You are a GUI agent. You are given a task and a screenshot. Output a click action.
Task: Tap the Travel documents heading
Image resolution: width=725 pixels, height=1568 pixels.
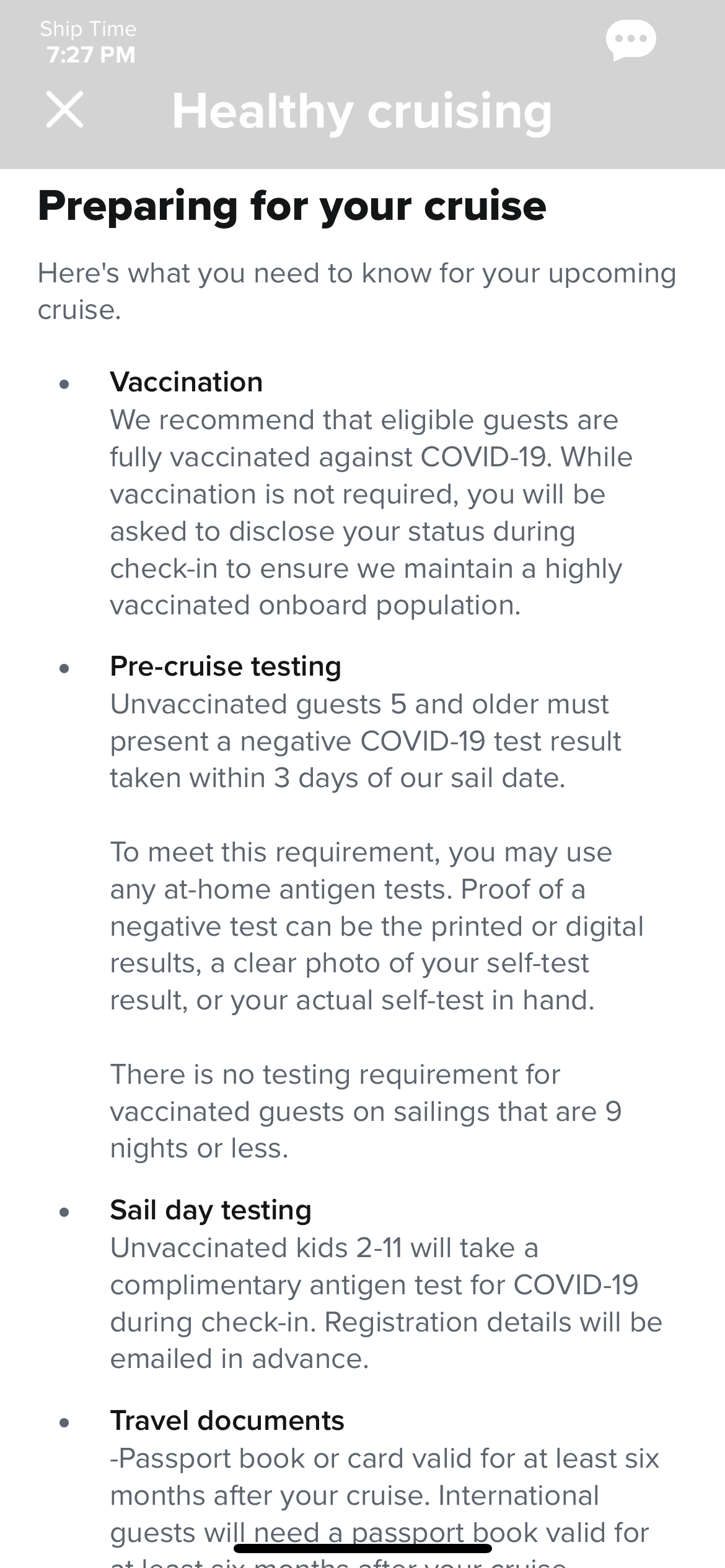[227, 1421]
